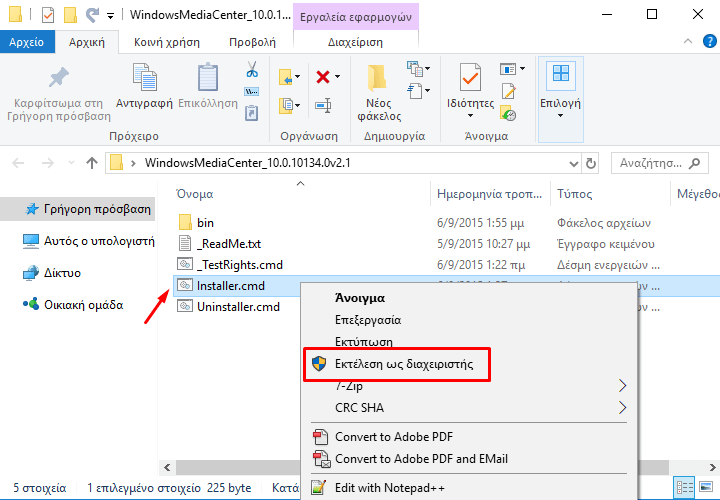Viewport: 720px width, 500px height.
Task: Open the Αρχείο (File) tab
Action: click(x=27, y=42)
